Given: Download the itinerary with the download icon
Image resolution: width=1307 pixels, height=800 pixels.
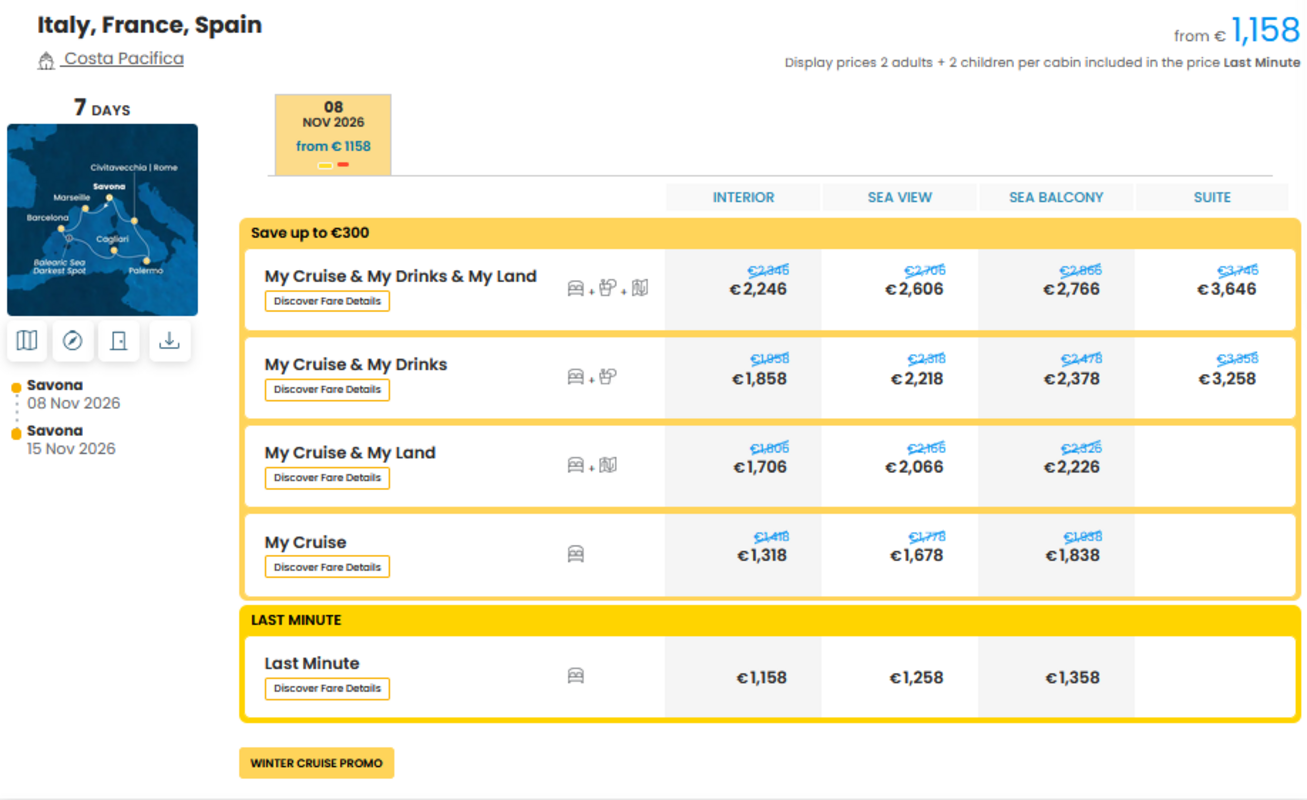Looking at the screenshot, I should (169, 341).
